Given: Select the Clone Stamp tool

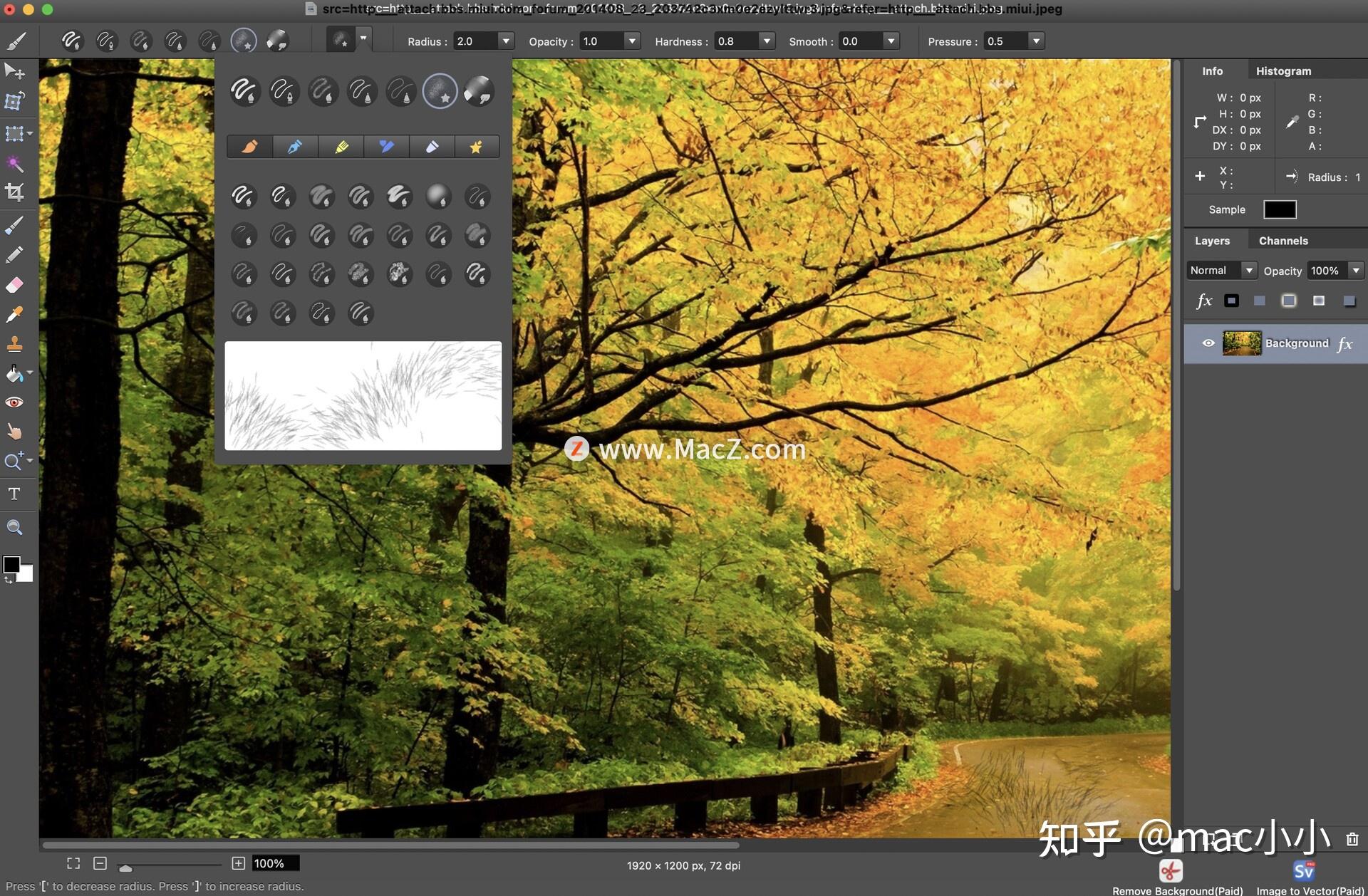Looking at the screenshot, I should coord(16,344).
